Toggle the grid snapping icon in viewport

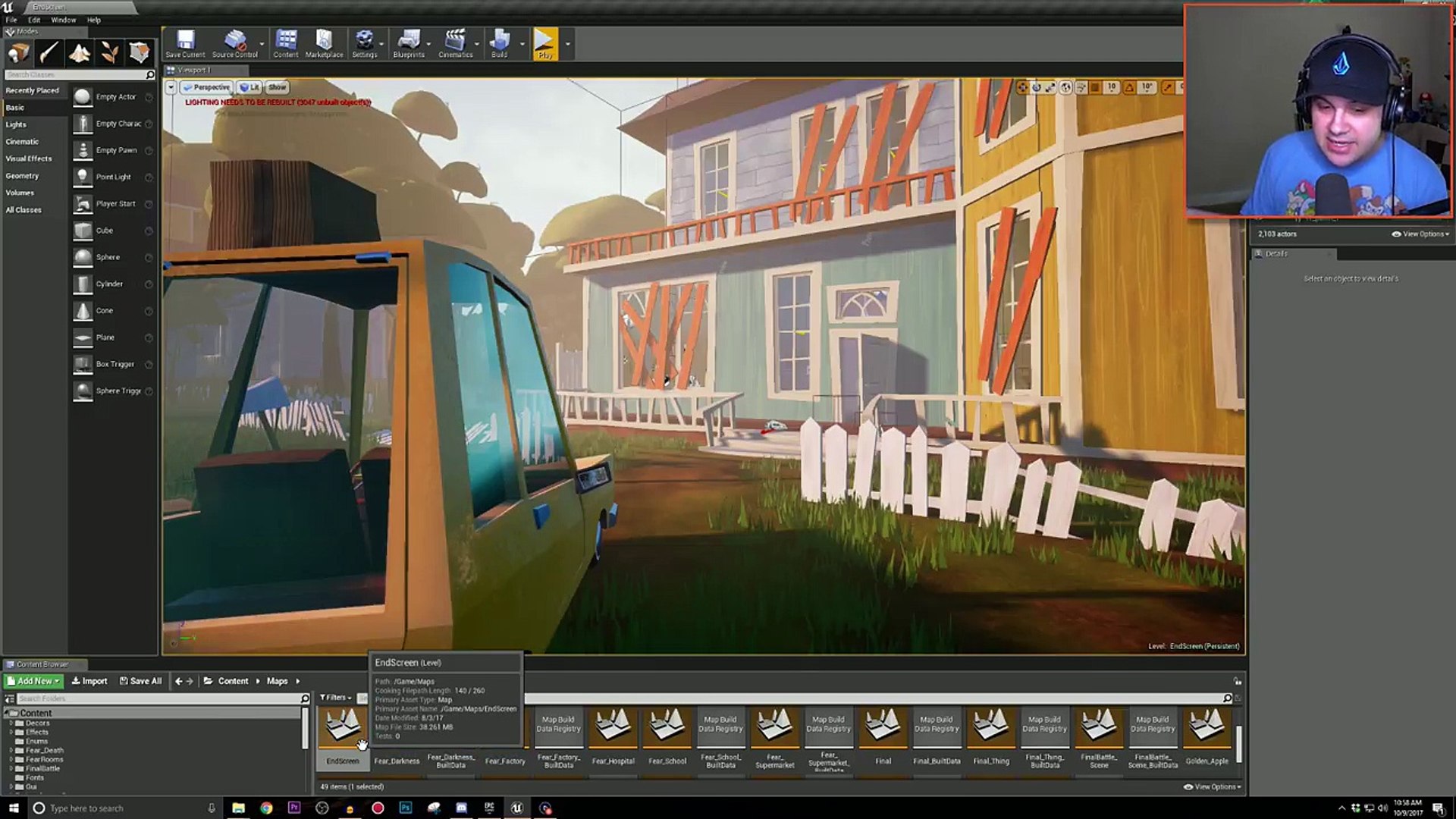pyautogui.click(x=1095, y=88)
